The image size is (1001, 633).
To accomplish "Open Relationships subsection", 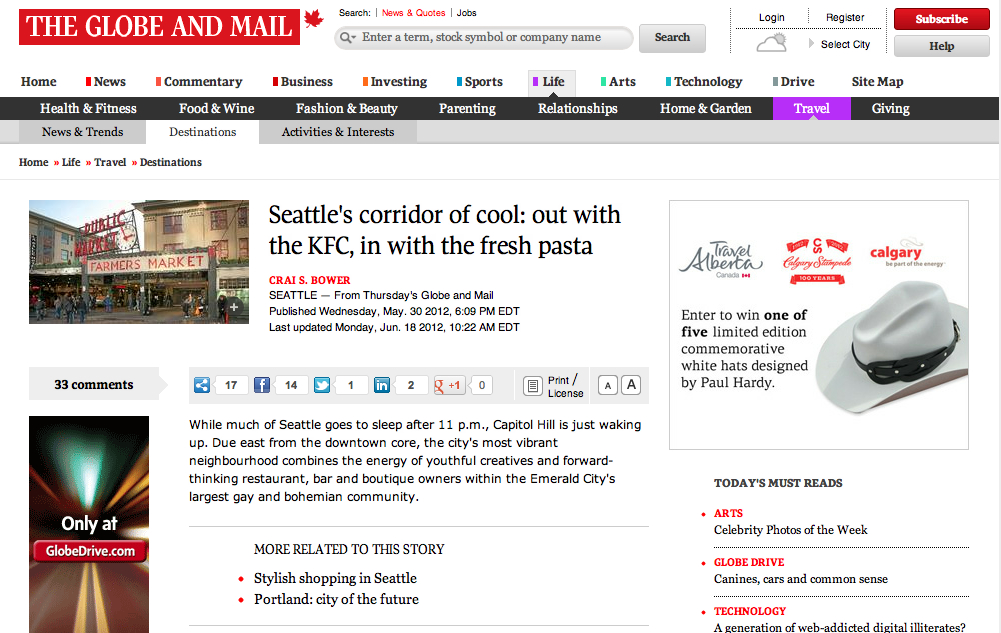I will (x=578, y=108).
